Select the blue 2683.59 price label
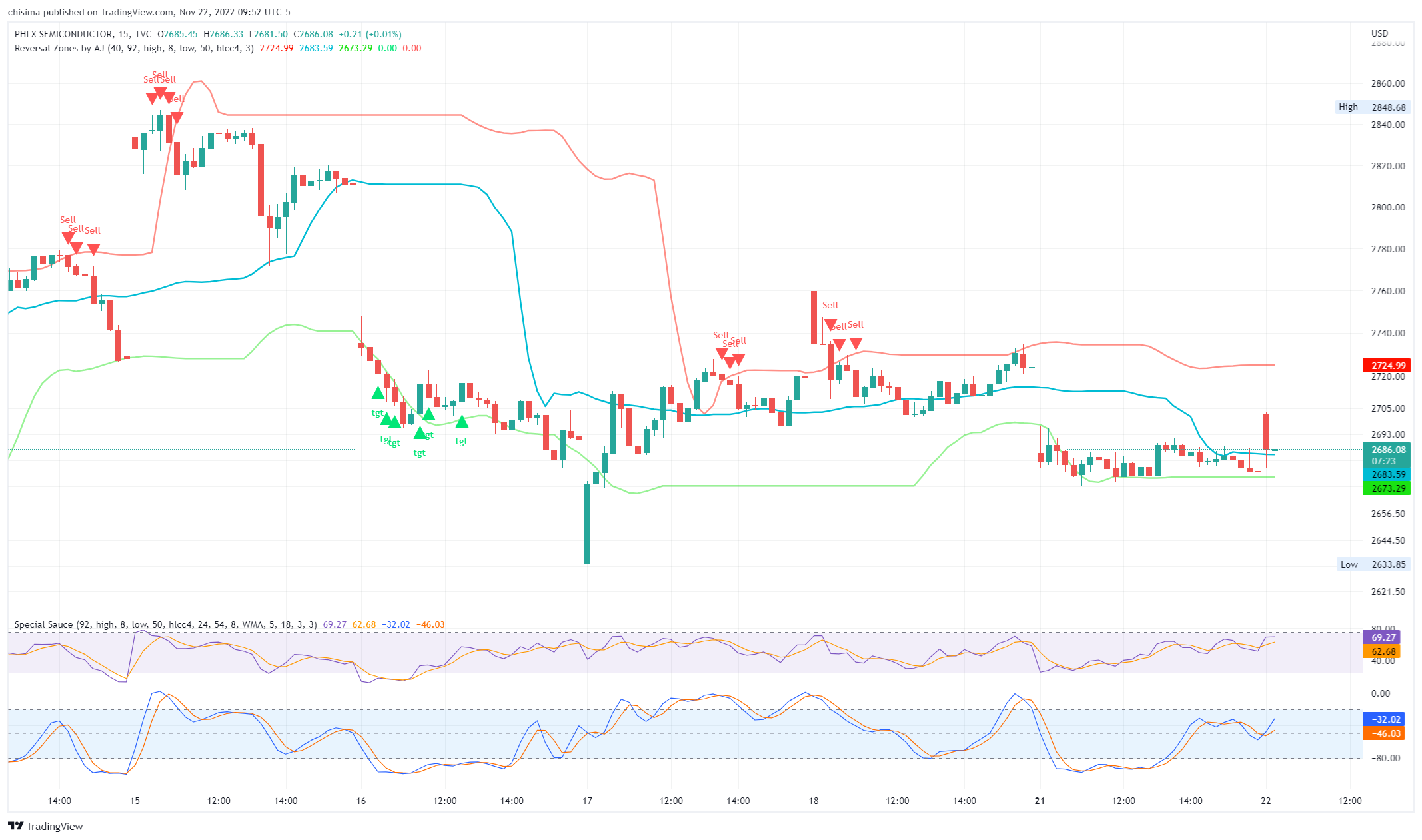Screen dimensions: 1422x840 click(x=1387, y=474)
